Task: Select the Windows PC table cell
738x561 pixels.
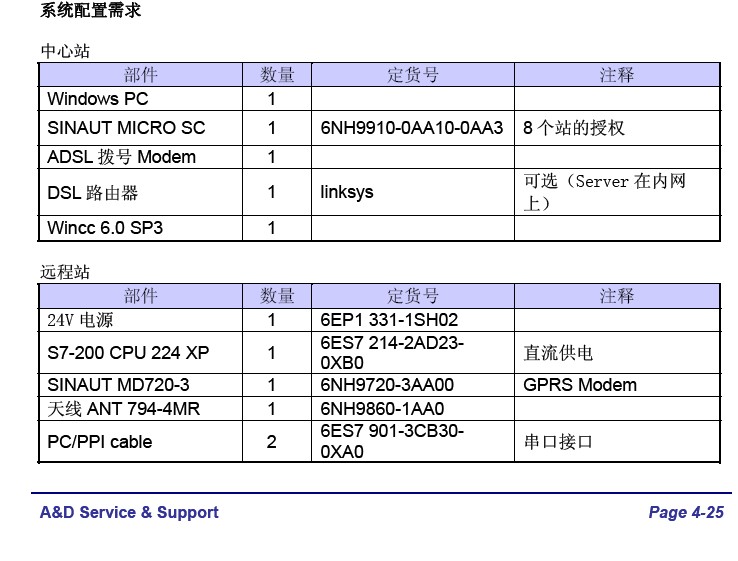Action: (98, 99)
